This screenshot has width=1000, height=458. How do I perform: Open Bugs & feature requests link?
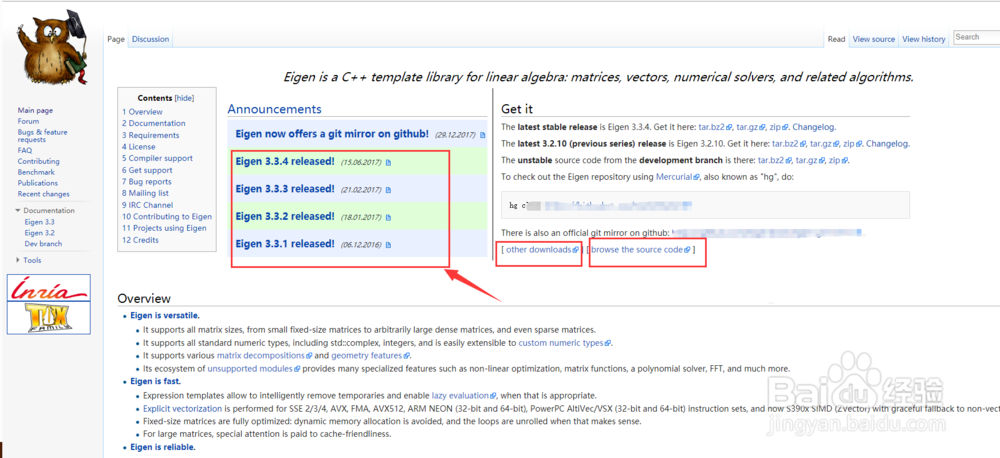(42, 135)
